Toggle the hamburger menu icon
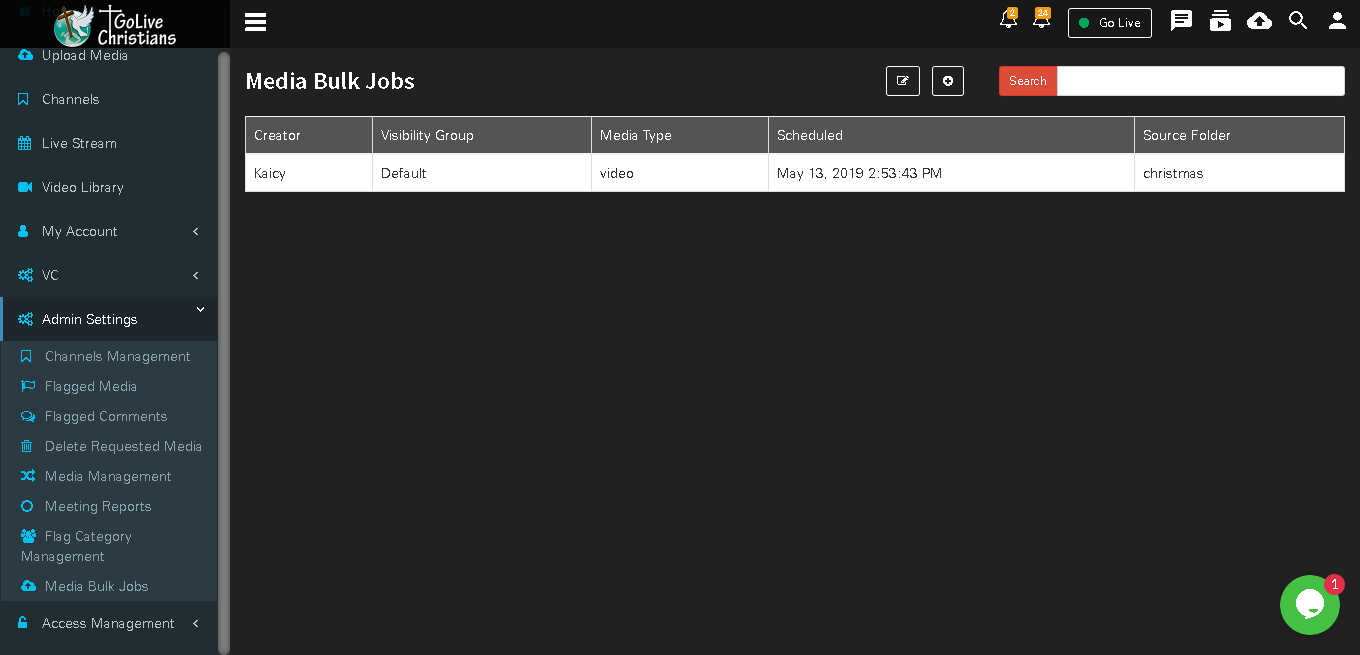The image size is (1360, 655). coord(255,22)
